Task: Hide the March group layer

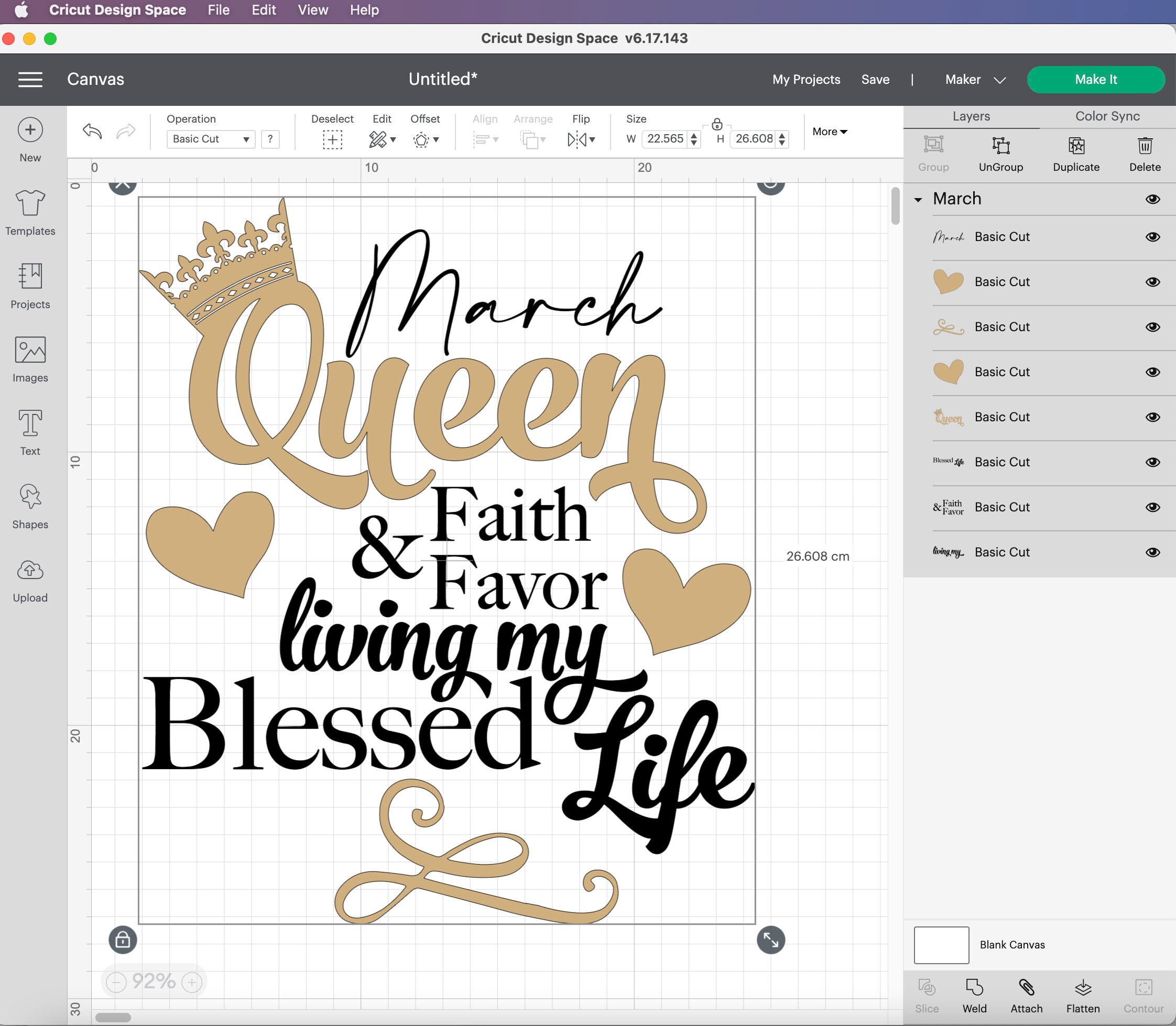Action: point(1153,199)
